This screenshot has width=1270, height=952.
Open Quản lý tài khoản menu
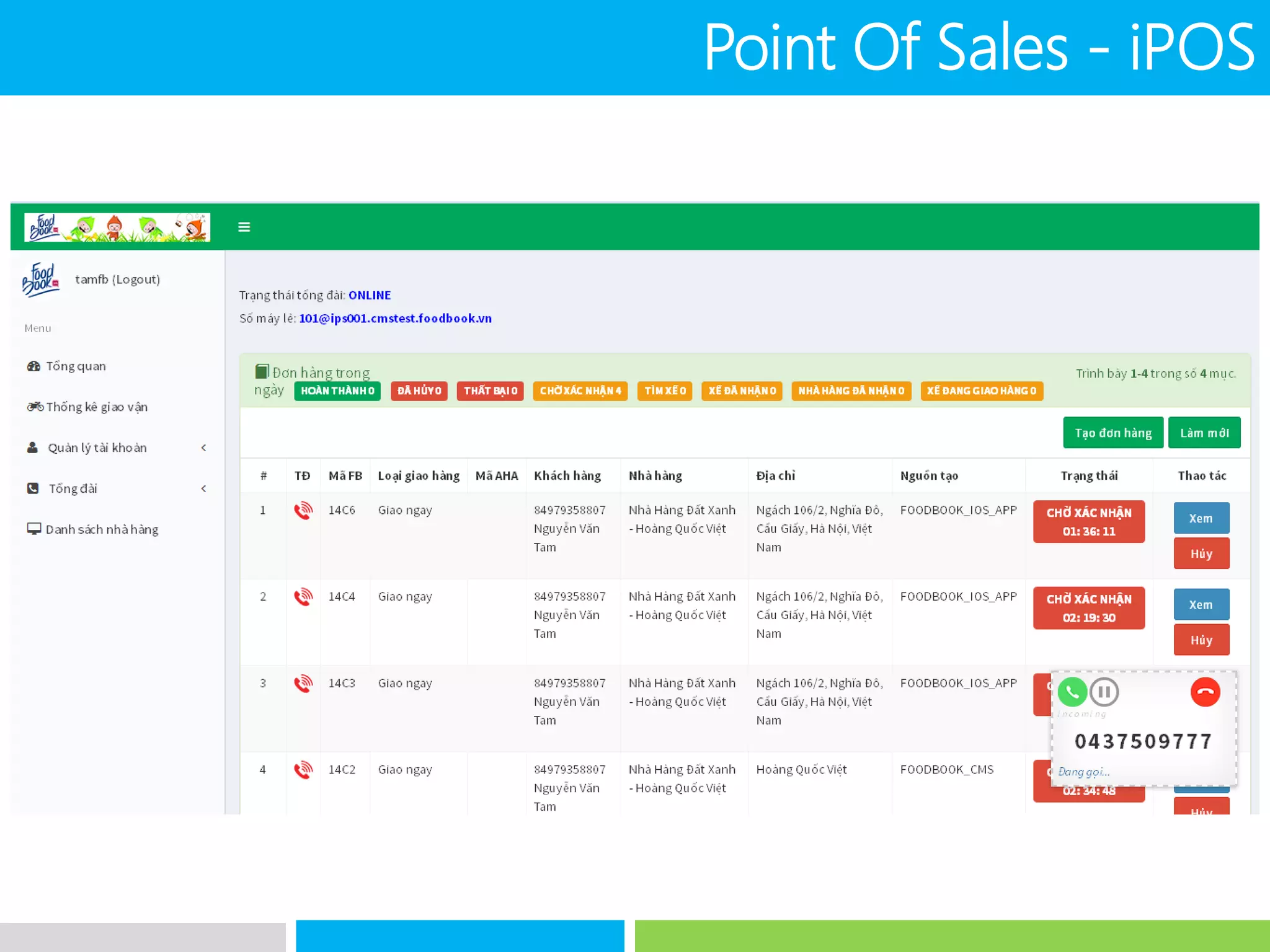pyautogui.click(x=97, y=448)
